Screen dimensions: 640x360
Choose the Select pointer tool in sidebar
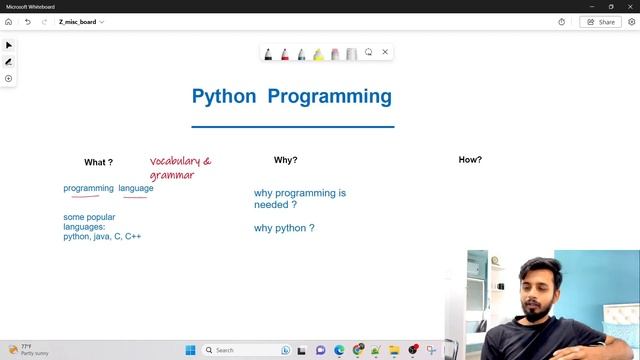tap(9, 45)
